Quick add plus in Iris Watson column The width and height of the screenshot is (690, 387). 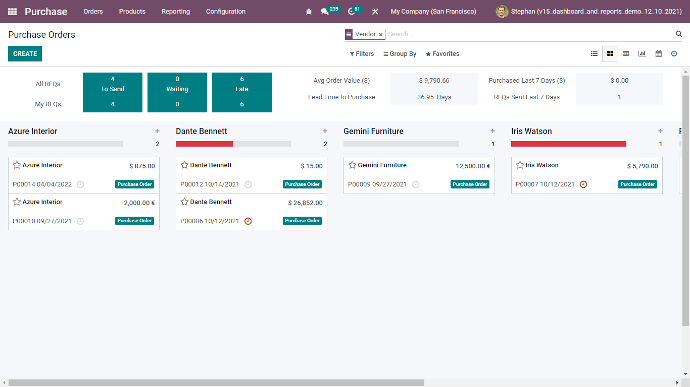point(660,131)
